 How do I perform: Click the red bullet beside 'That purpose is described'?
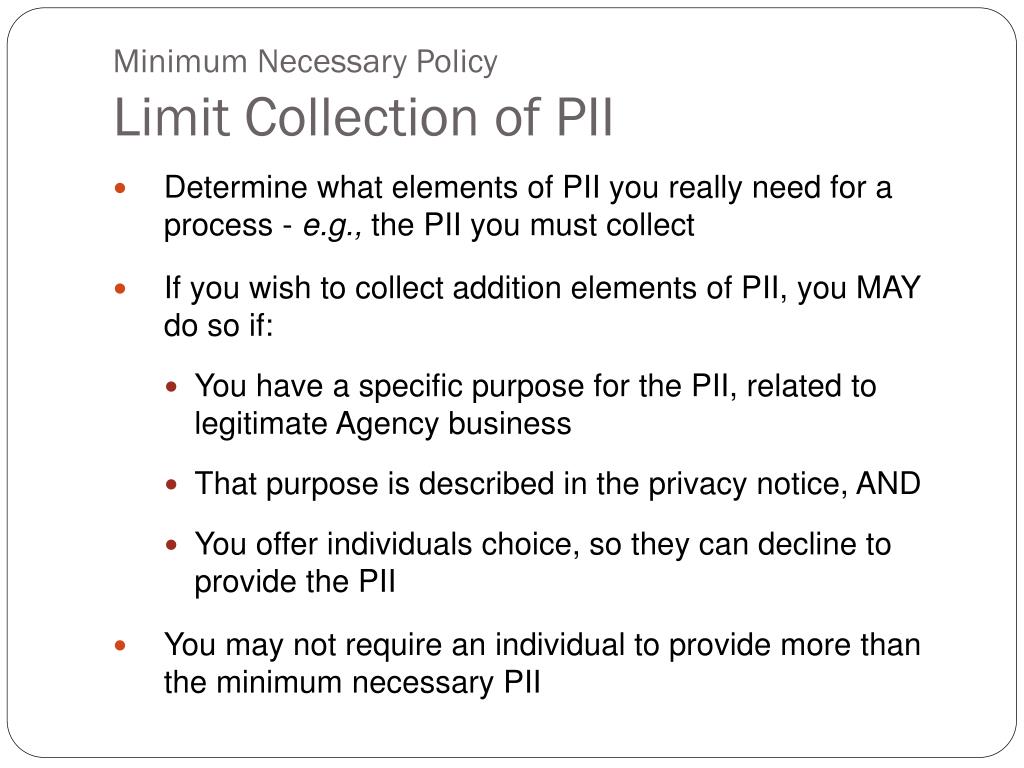pyautogui.click(x=171, y=485)
